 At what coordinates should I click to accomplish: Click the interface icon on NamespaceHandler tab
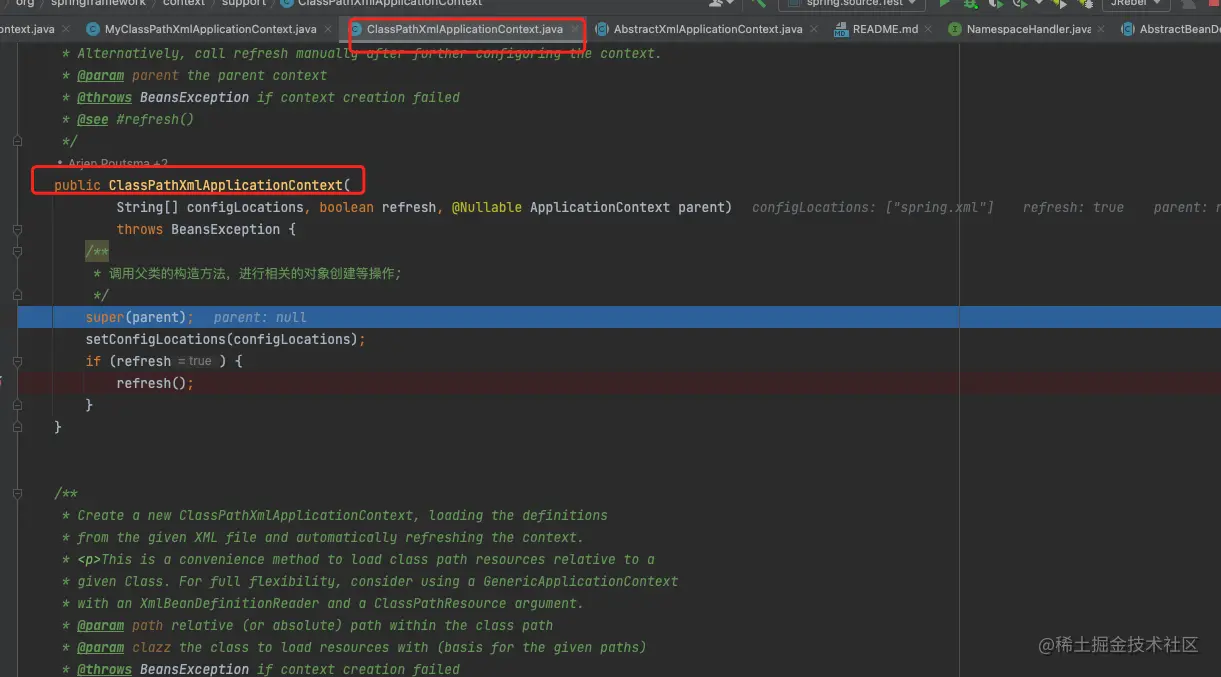pos(955,29)
